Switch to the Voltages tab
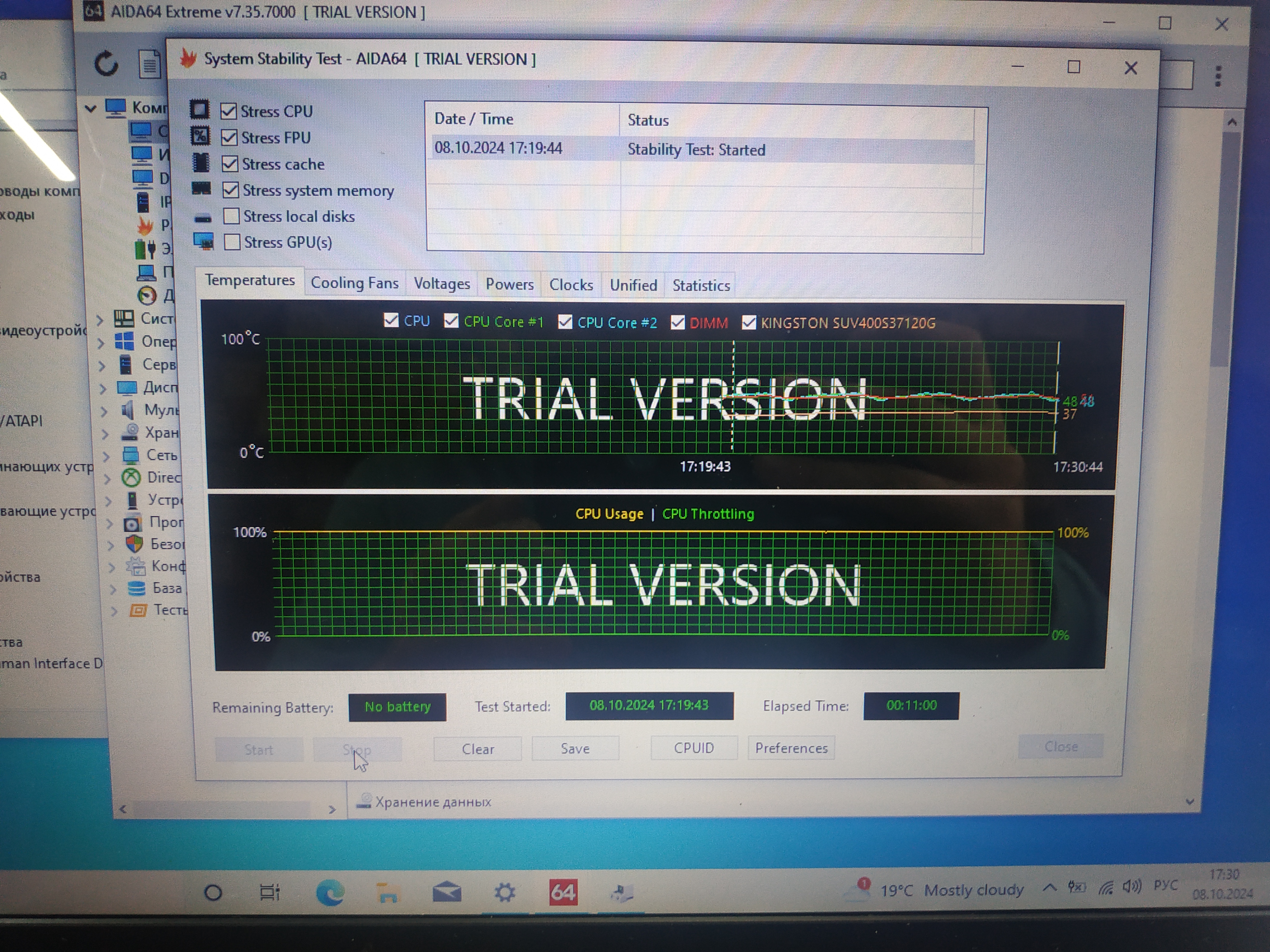Viewport: 1270px width, 952px height. [442, 283]
